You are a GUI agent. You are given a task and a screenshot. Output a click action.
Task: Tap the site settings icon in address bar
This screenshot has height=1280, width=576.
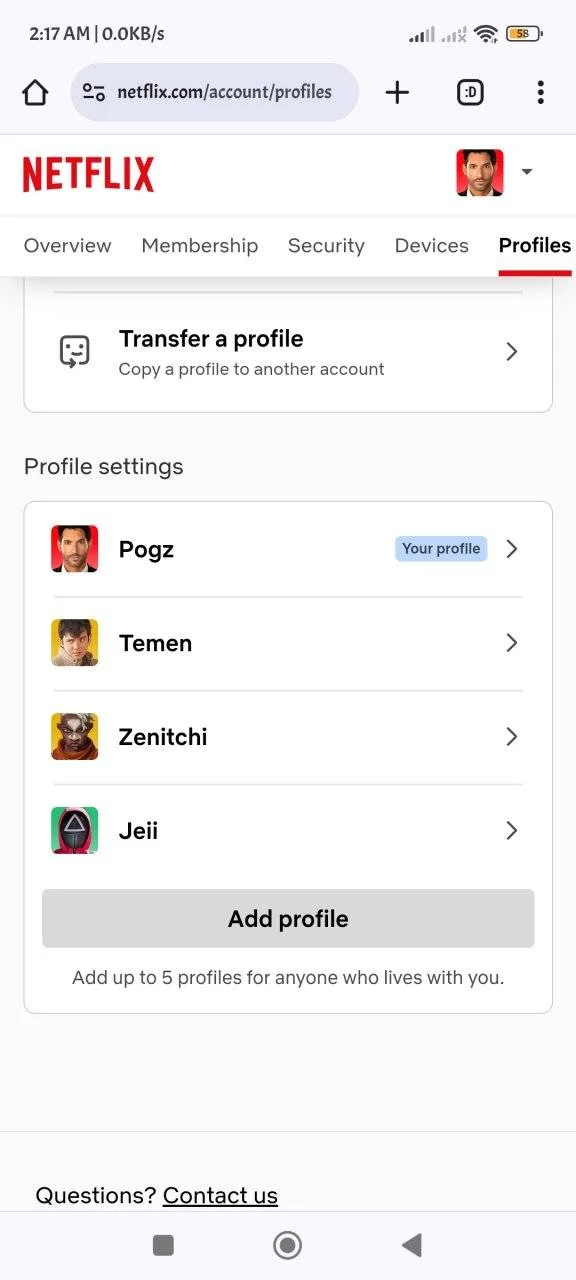tap(94, 93)
